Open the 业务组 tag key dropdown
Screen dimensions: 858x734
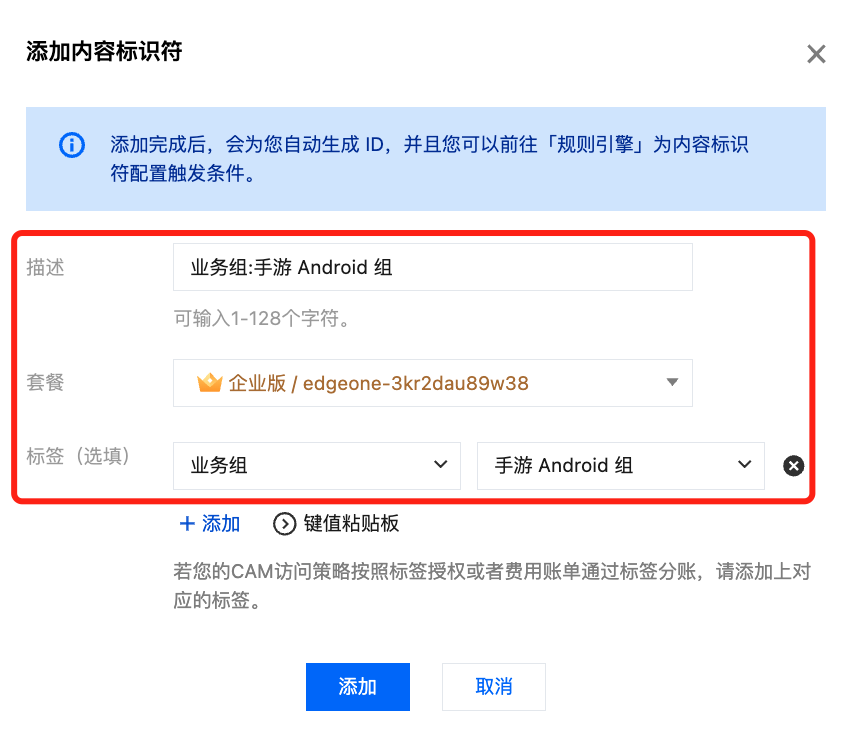coord(317,466)
